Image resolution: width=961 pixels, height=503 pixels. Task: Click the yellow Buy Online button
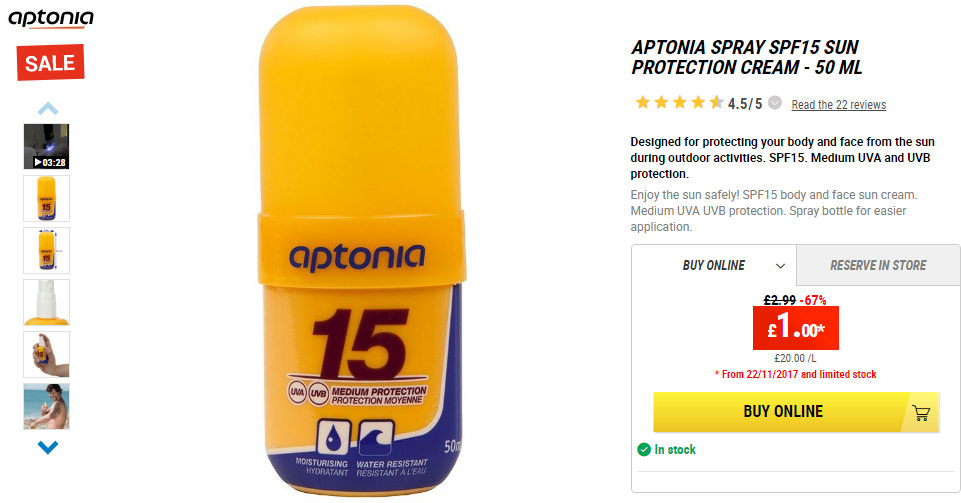[796, 412]
